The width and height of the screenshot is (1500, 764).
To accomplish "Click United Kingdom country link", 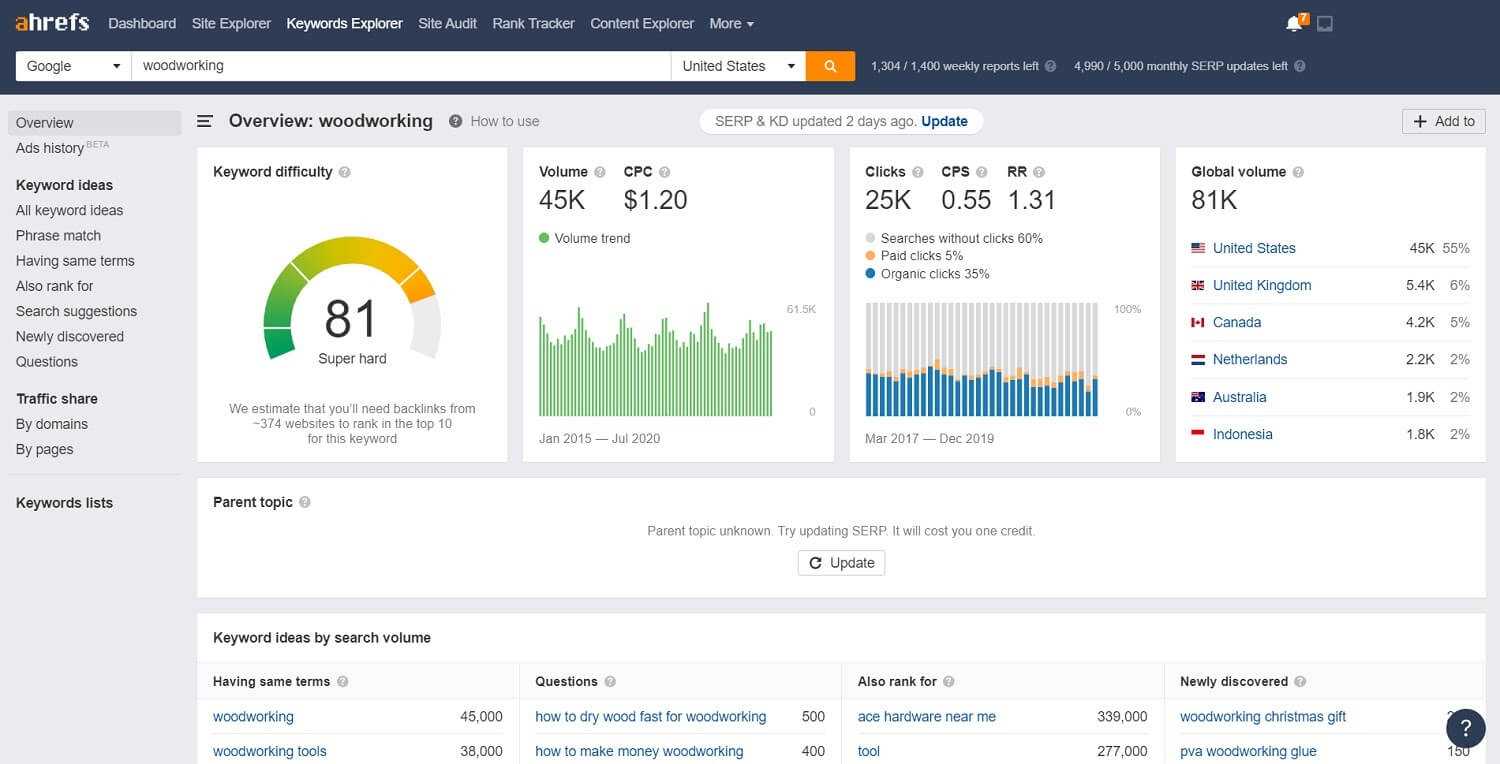I will [x=1262, y=285].
